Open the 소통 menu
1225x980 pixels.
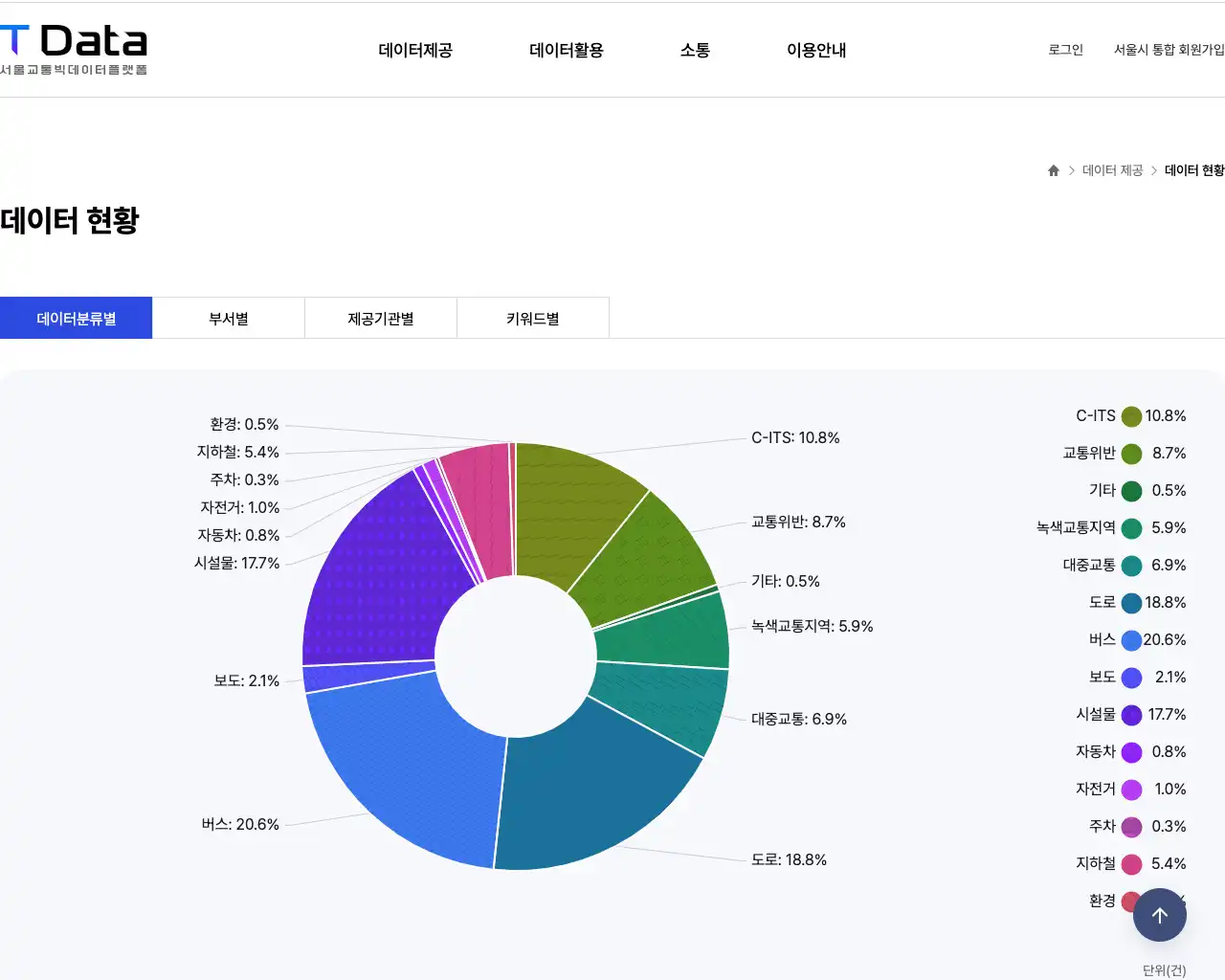click(x=694, y=50)
